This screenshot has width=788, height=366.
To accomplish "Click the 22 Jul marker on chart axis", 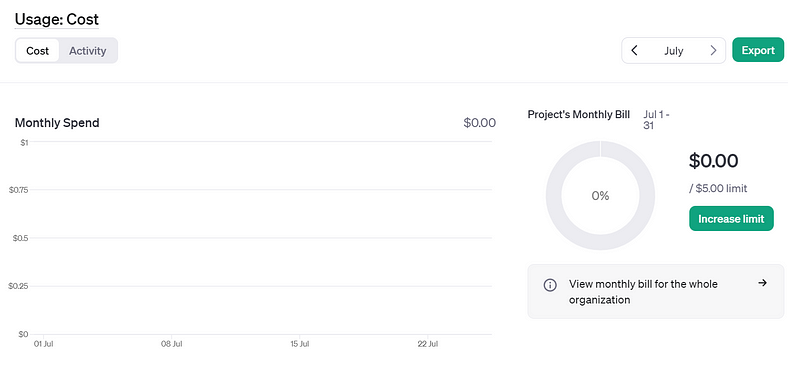I will (x=428, y=344).
